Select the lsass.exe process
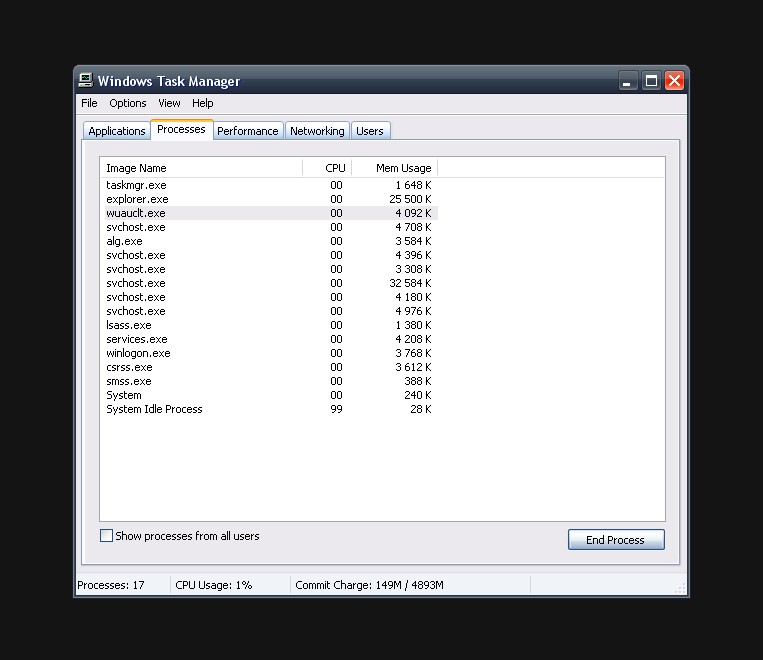This screenshot has width=763, height=660. (x=271, y=325)
